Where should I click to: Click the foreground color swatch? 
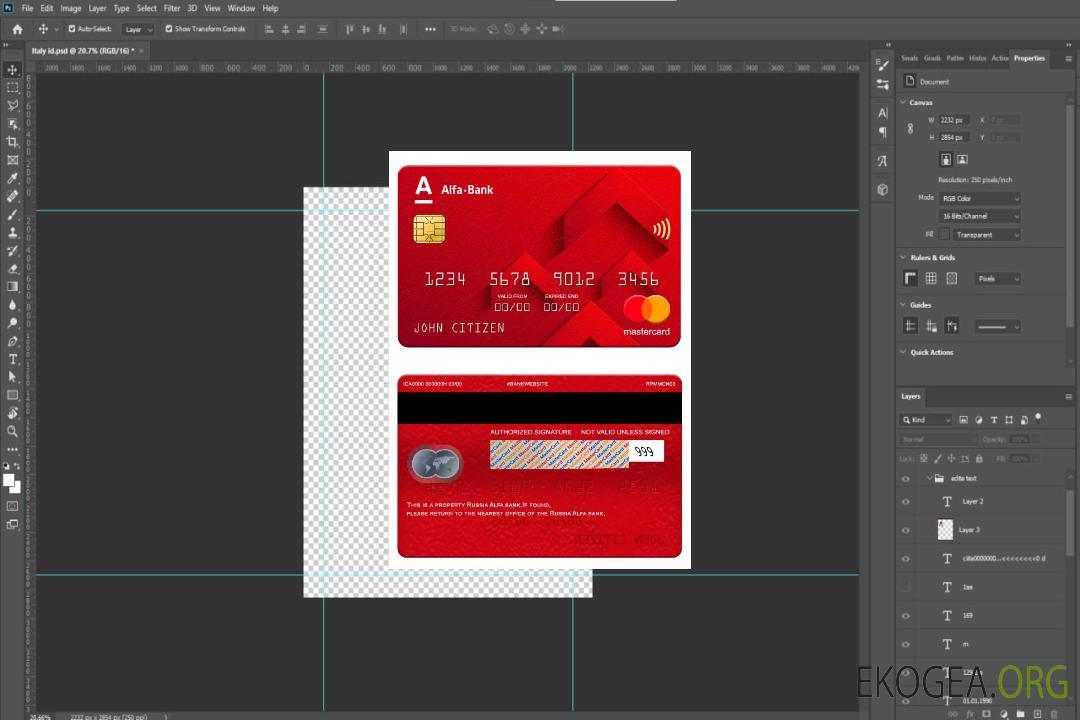click(x=9, y=480)
